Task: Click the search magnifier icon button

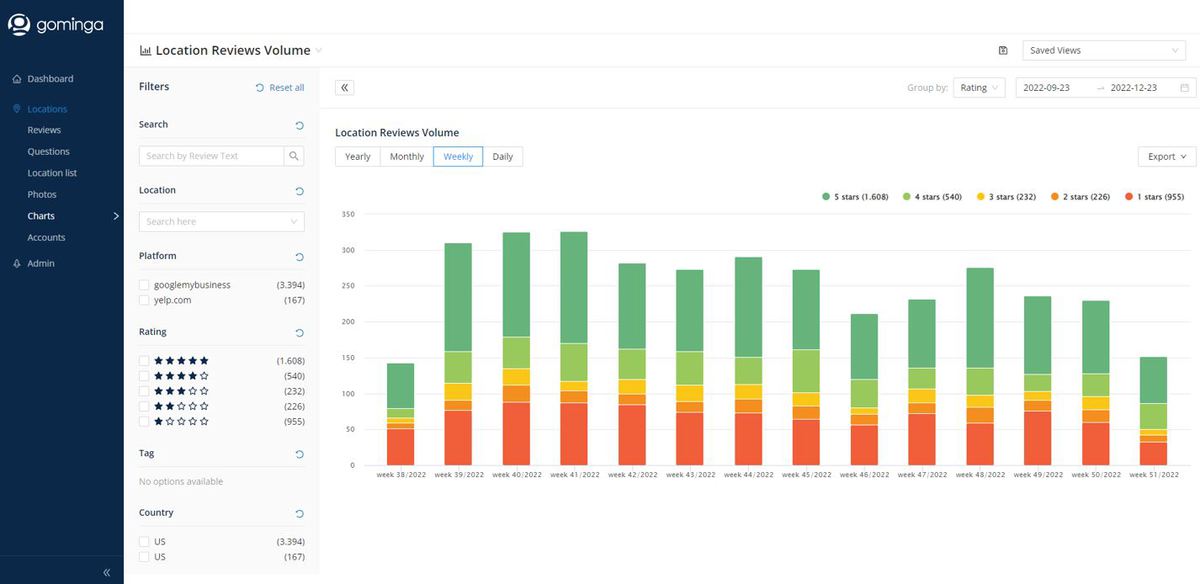Action: pyautogui.click(x=294, y=156)
